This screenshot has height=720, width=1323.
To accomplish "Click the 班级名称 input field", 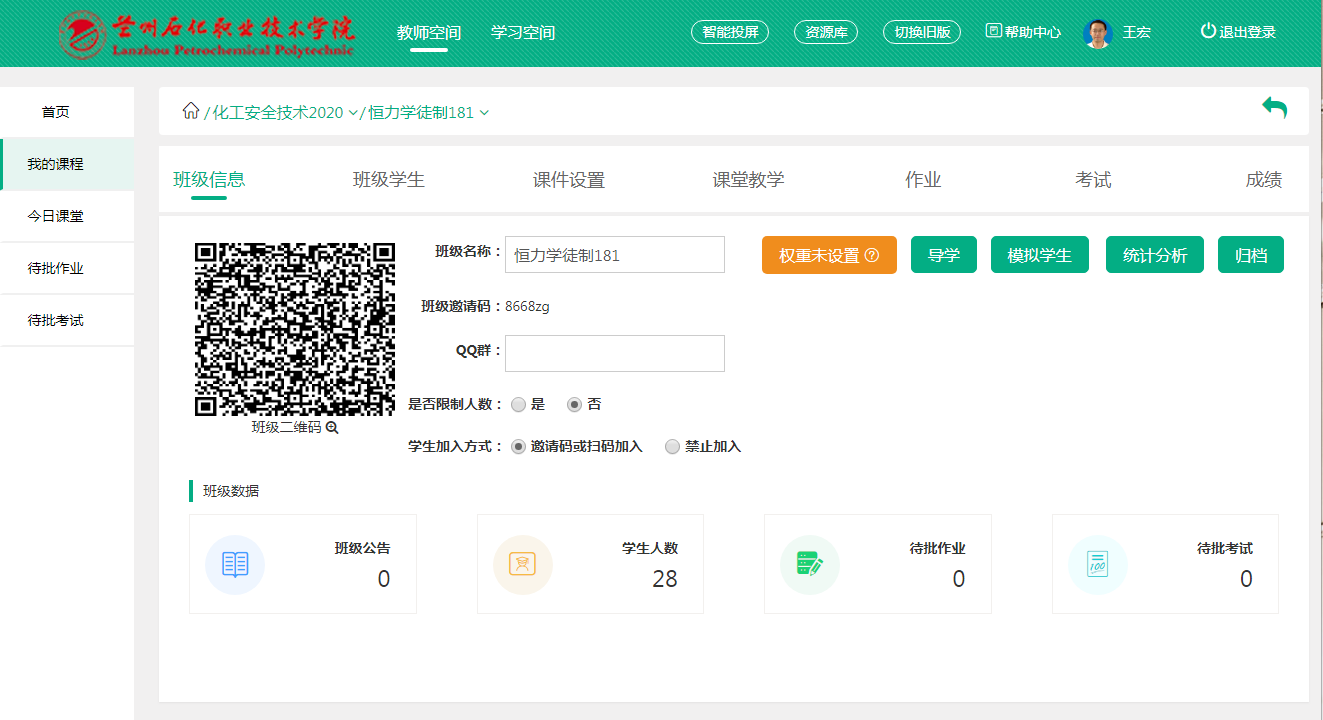I will [615, 255].
